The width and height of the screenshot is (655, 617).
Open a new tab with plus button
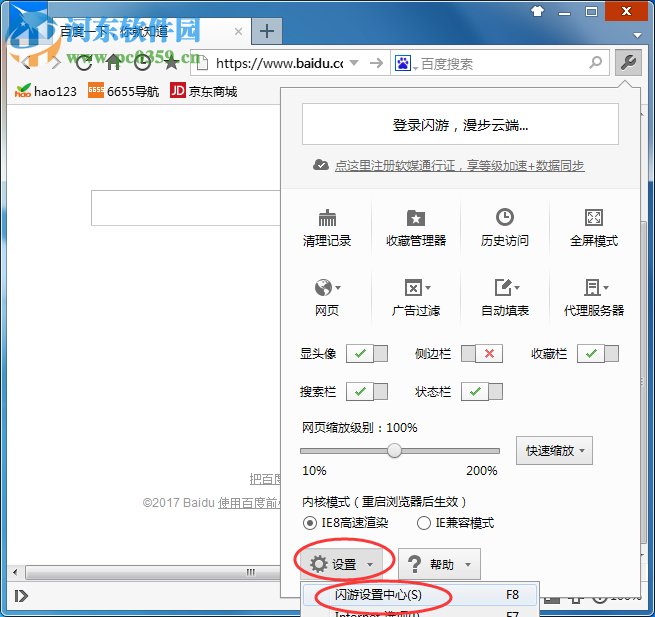coord(267,31)
